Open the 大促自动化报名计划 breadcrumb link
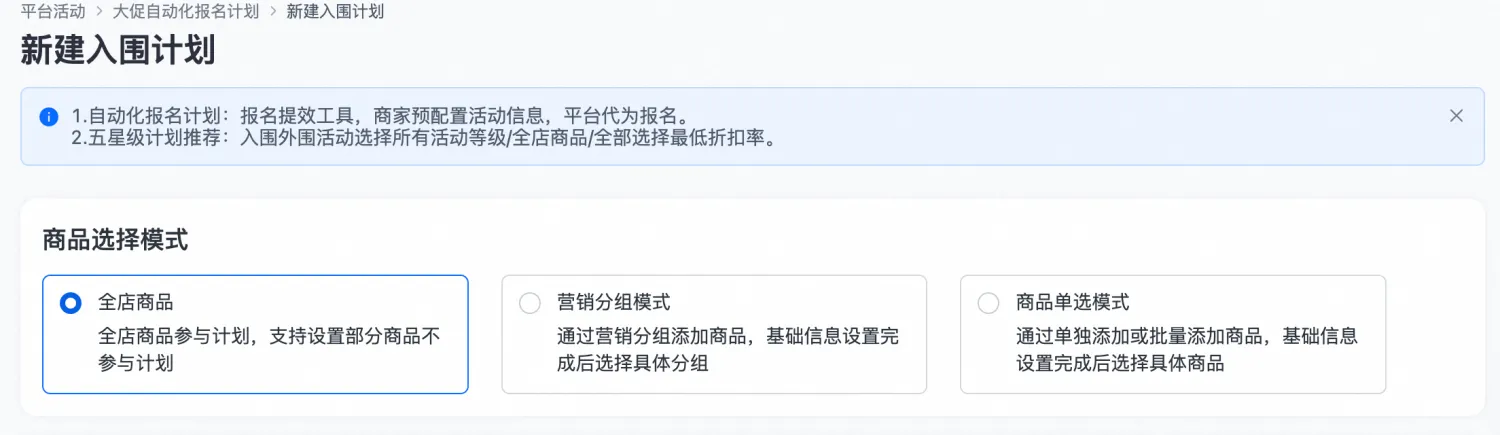 coord(185,12)
